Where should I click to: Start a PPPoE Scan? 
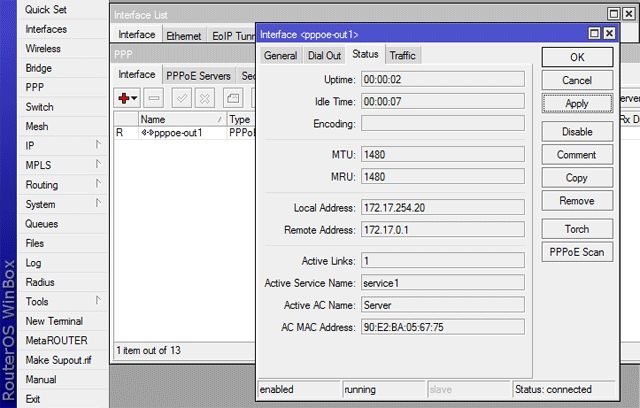(576, 253)
